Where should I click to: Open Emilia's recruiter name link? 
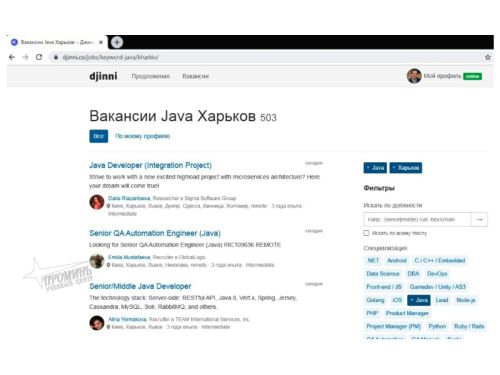coord(129,257)
